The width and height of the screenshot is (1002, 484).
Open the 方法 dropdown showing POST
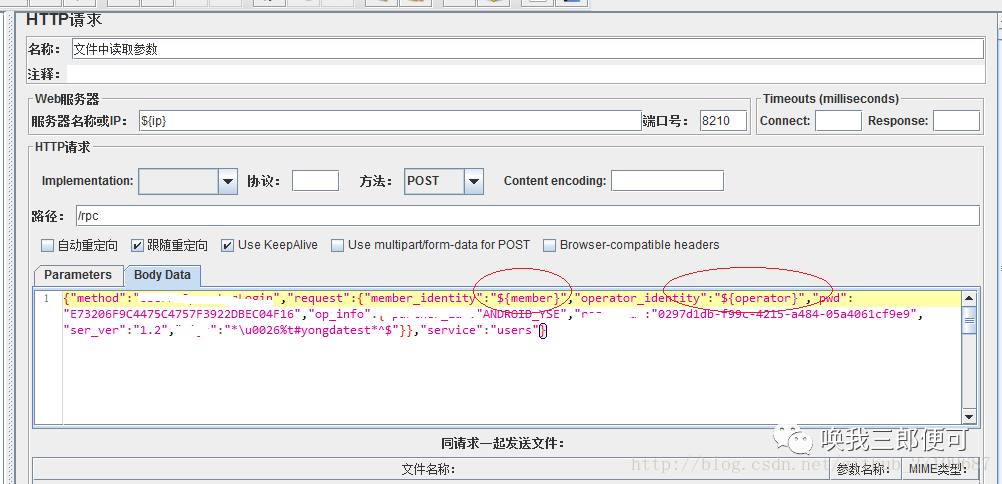pyautogui.click(x=474, y=182)
